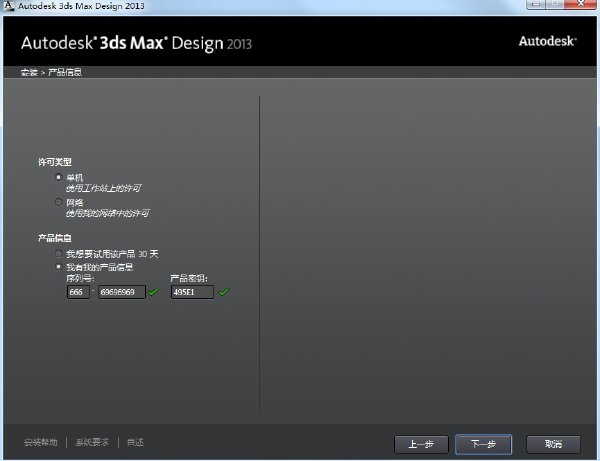The image size is (600, 461).
Task: Click the 使用我的网络中的许可 description text
Action: tap(108, 213)
